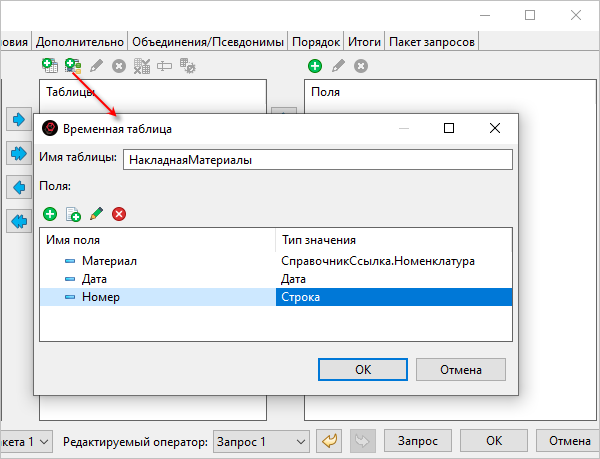Click OK in the query builder window

point(494,441)
